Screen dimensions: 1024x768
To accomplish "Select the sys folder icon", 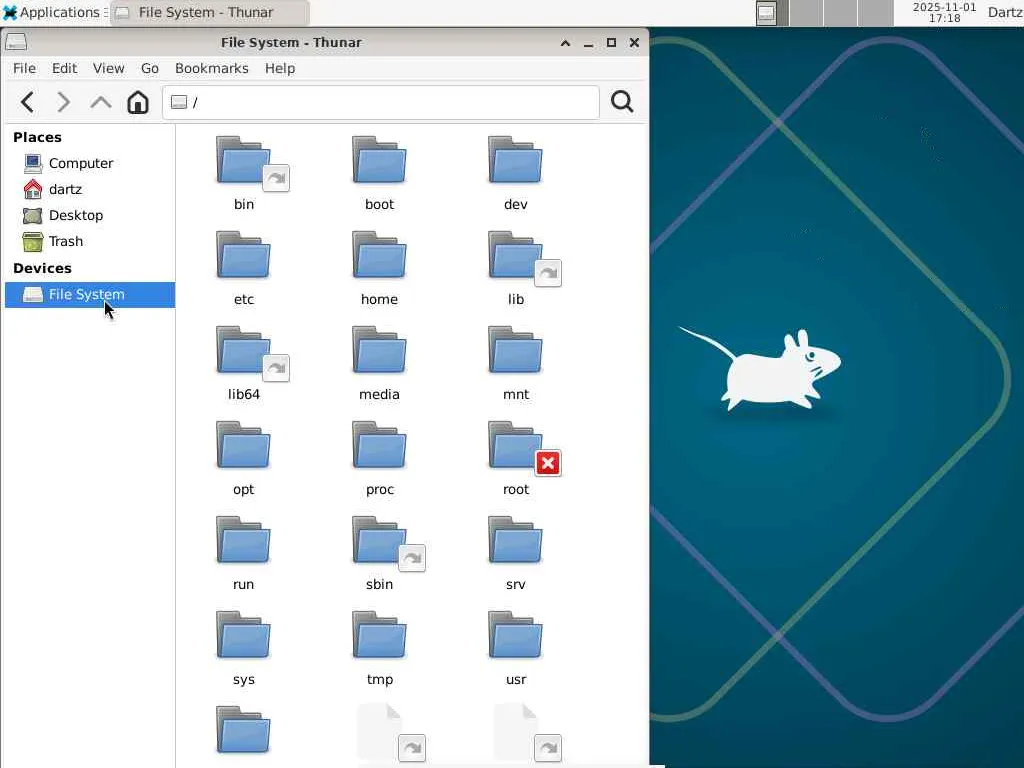I will [244, 635].
